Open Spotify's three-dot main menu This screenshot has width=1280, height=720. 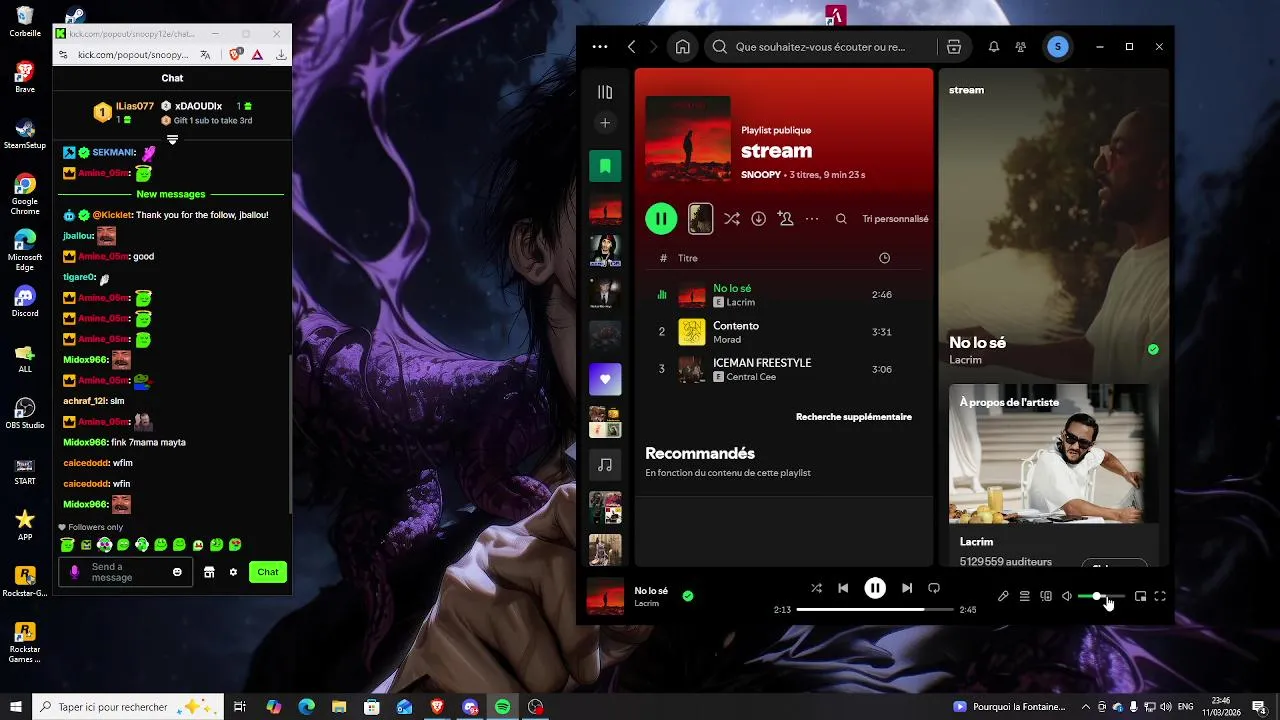click(x=600, y=47)
